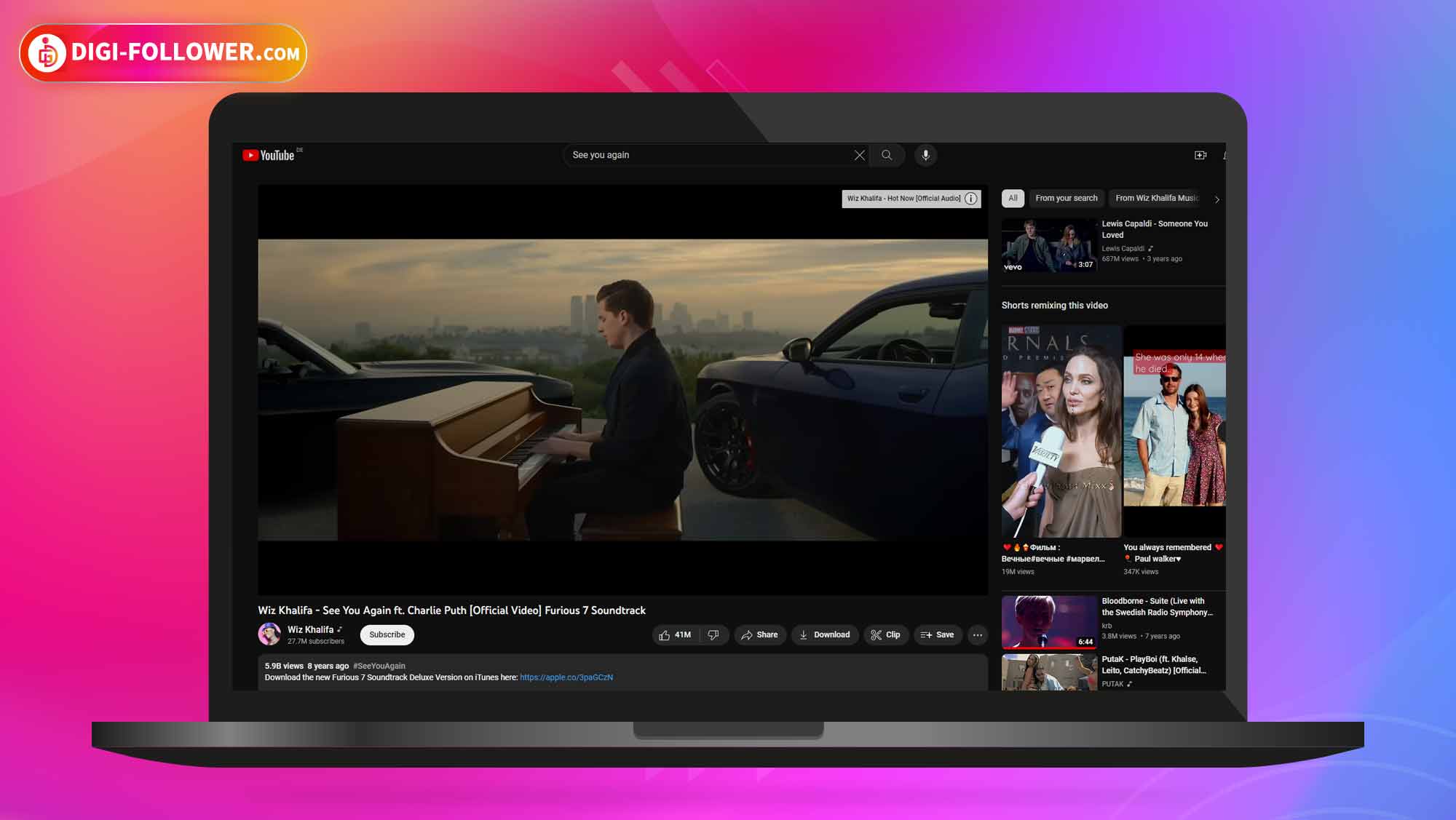Open Lewis Capaldi - Someone You Loved title
1456x820 pixels.
1155,230
